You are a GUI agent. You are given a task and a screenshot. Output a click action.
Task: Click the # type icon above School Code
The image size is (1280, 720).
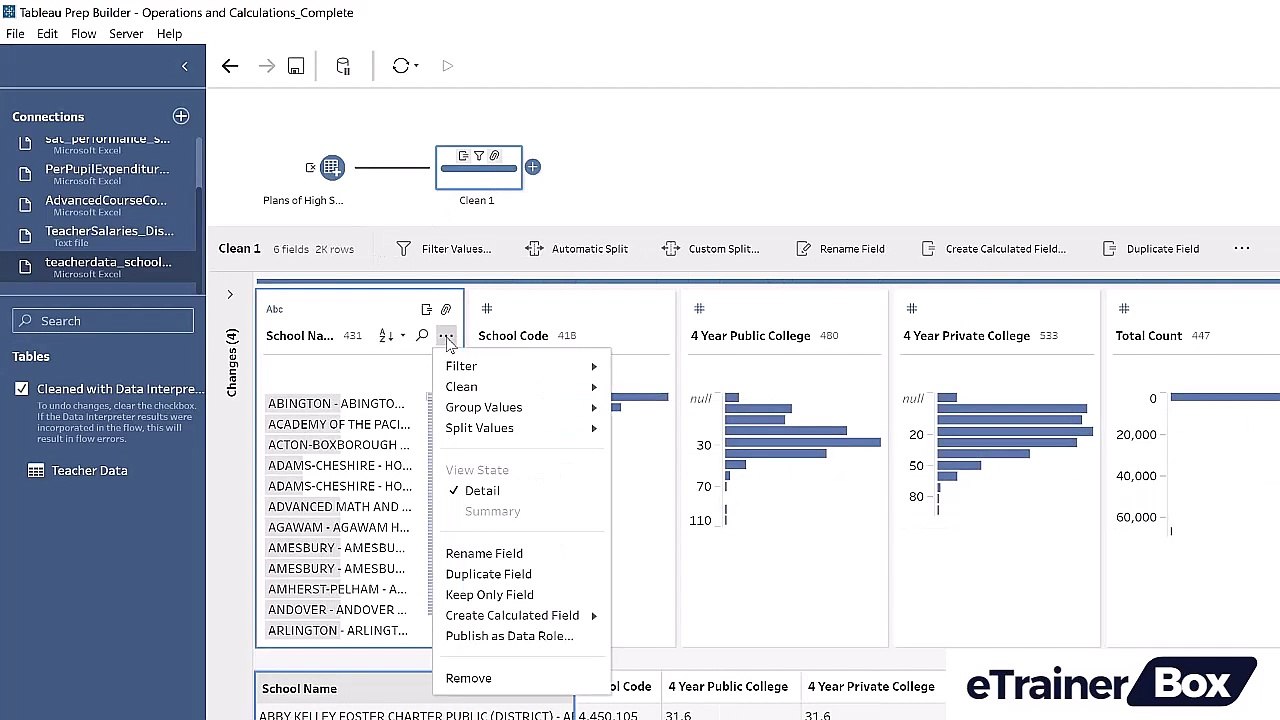pos(487,309)
